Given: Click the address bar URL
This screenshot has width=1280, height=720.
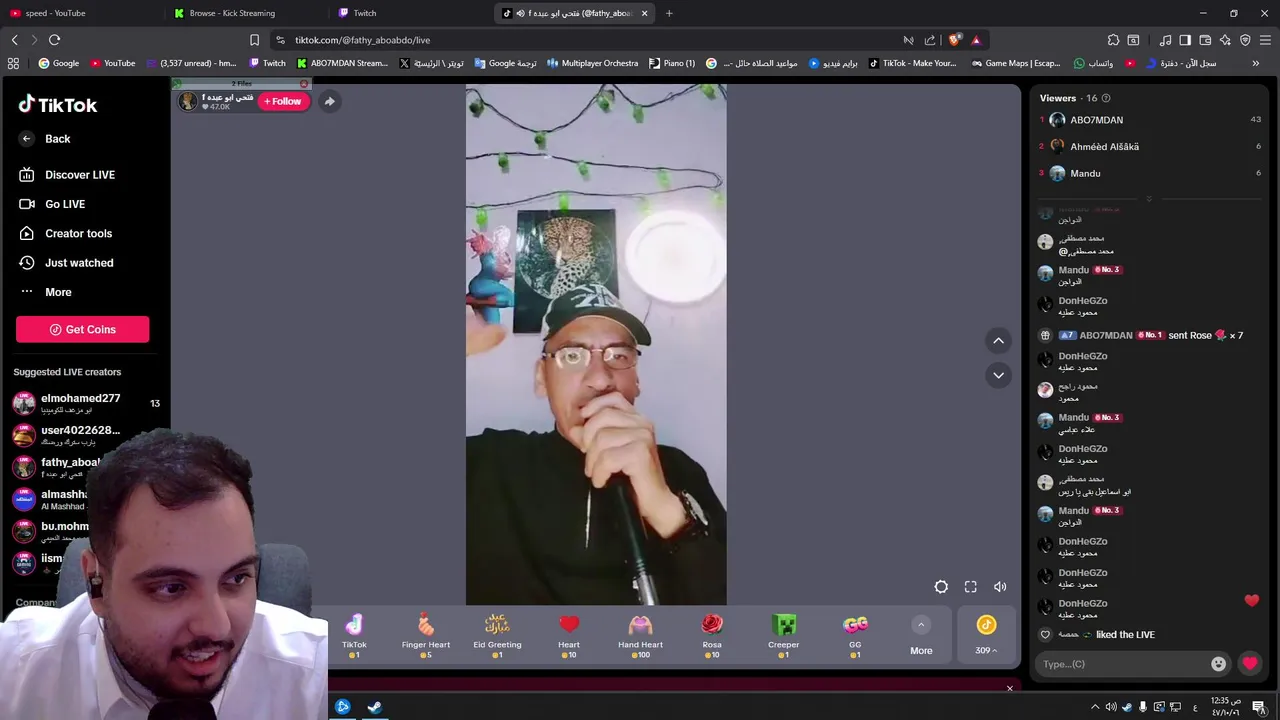Looking at the screenshot, I should click(x=362, y=40).
